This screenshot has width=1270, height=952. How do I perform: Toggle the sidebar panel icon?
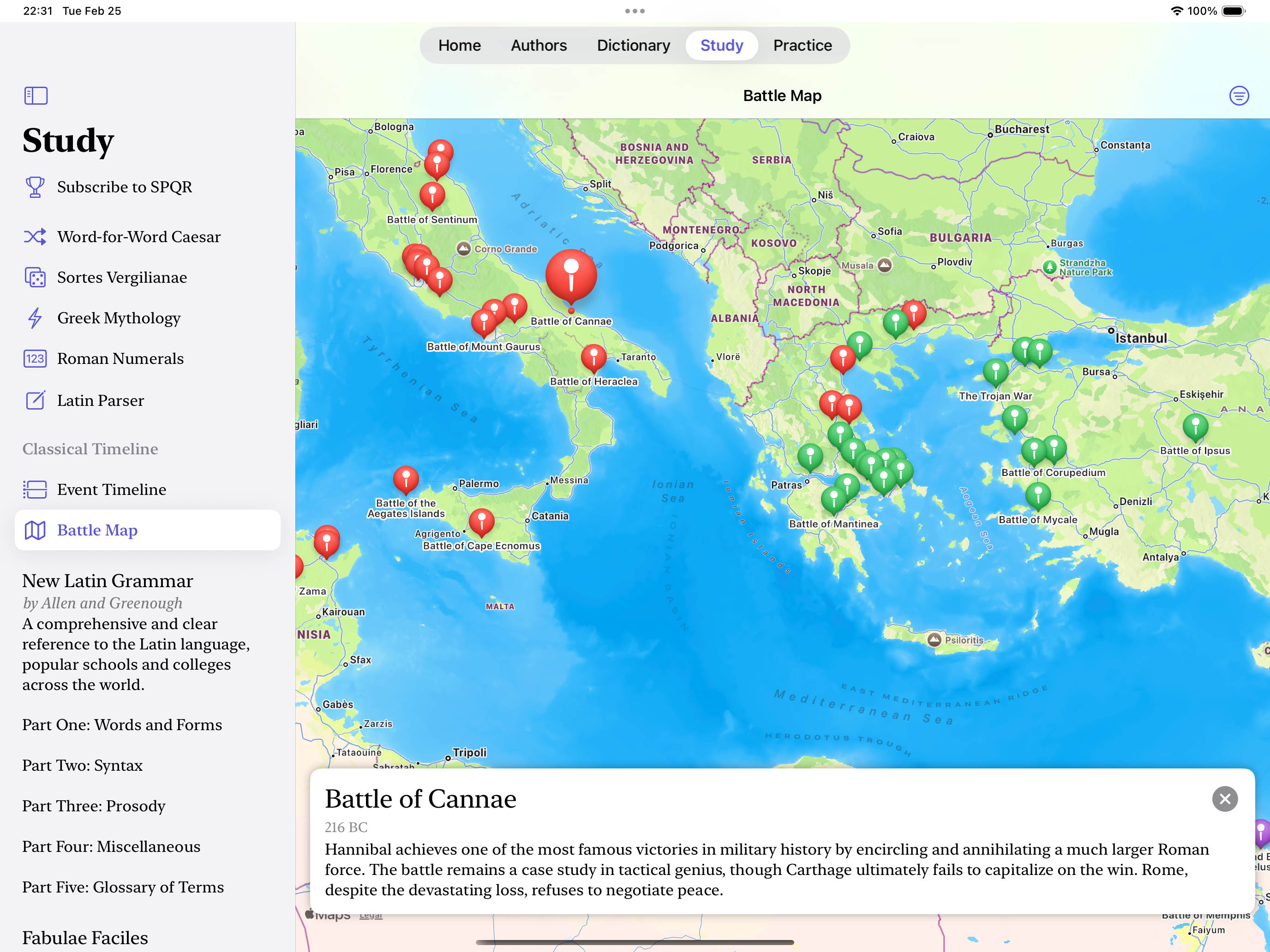[x=36, y=95]
